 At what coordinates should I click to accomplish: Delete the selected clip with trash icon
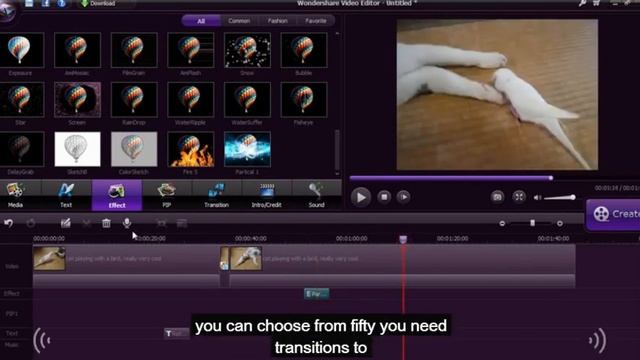(x=106, y=223)
